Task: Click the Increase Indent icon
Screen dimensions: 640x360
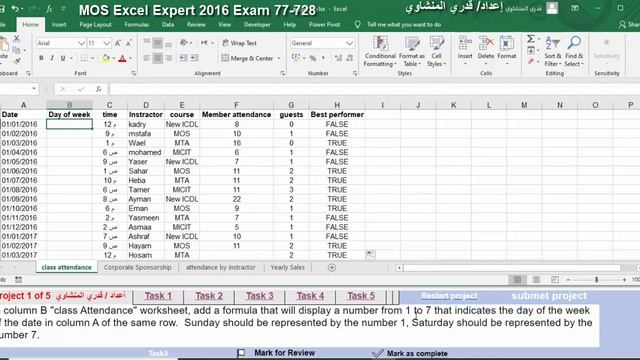Action: 195,58
